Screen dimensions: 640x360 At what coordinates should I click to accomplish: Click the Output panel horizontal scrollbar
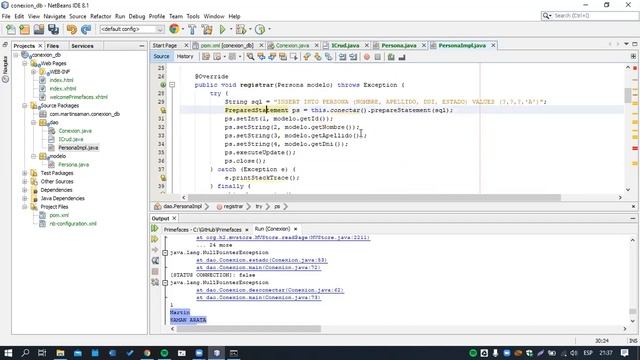point(249,329)
